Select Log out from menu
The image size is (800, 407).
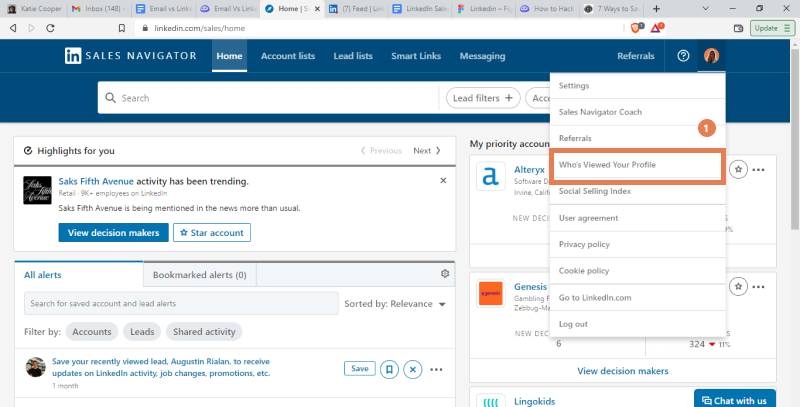pos(637,324)
